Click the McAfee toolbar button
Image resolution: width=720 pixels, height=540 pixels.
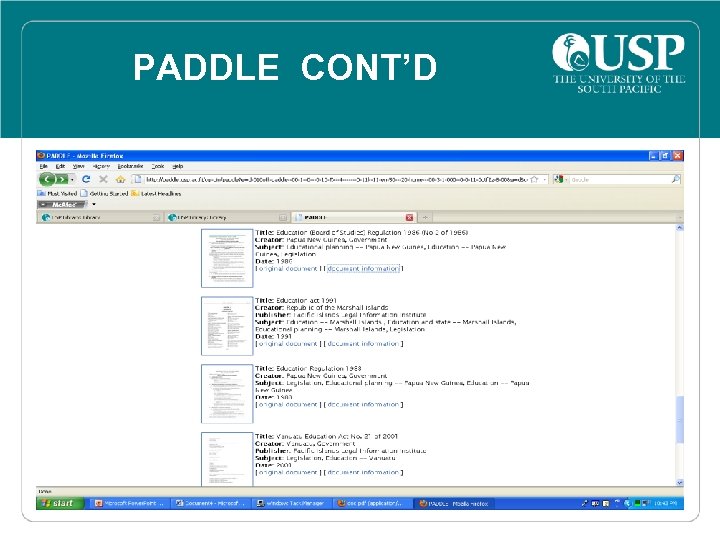pos(62,205)
